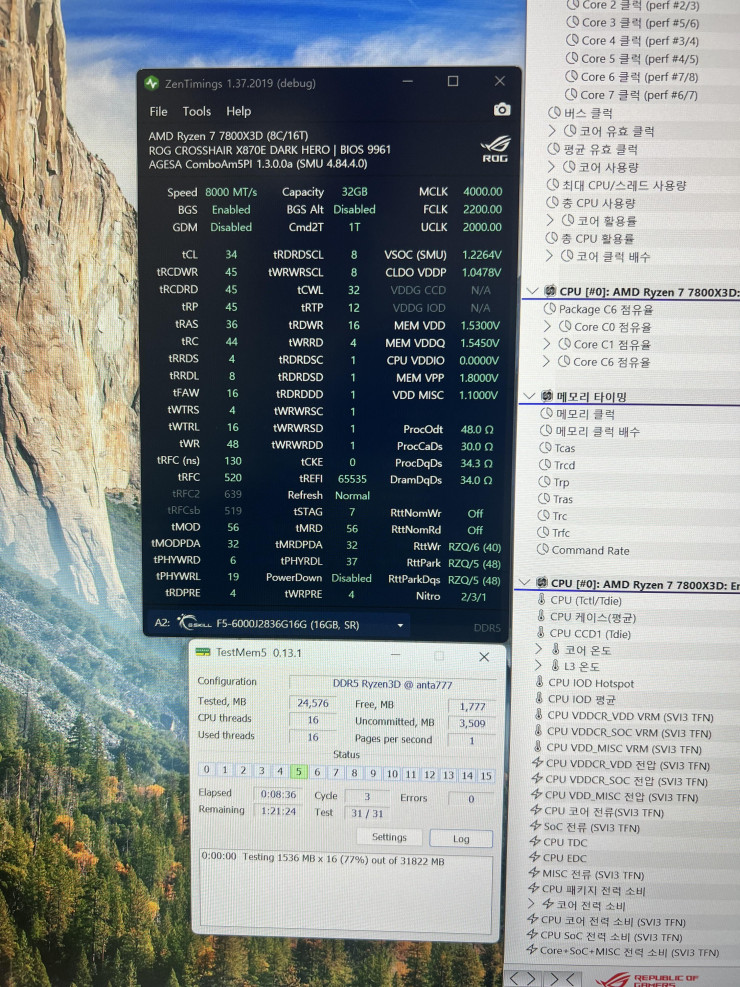Click the MEM VDD value 1.5300V

[480, 325]
